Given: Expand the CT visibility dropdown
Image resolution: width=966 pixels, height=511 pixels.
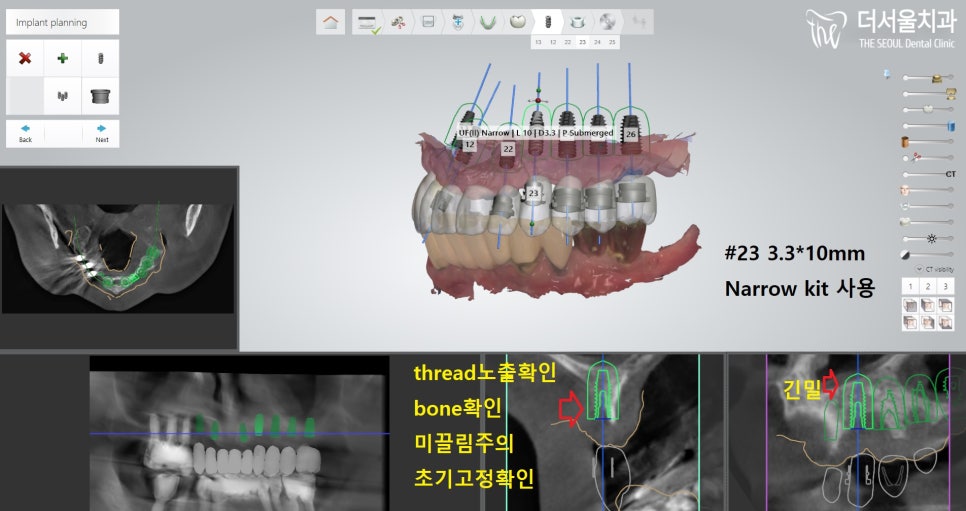Looking at the screenshot, I should coord(919,269).
